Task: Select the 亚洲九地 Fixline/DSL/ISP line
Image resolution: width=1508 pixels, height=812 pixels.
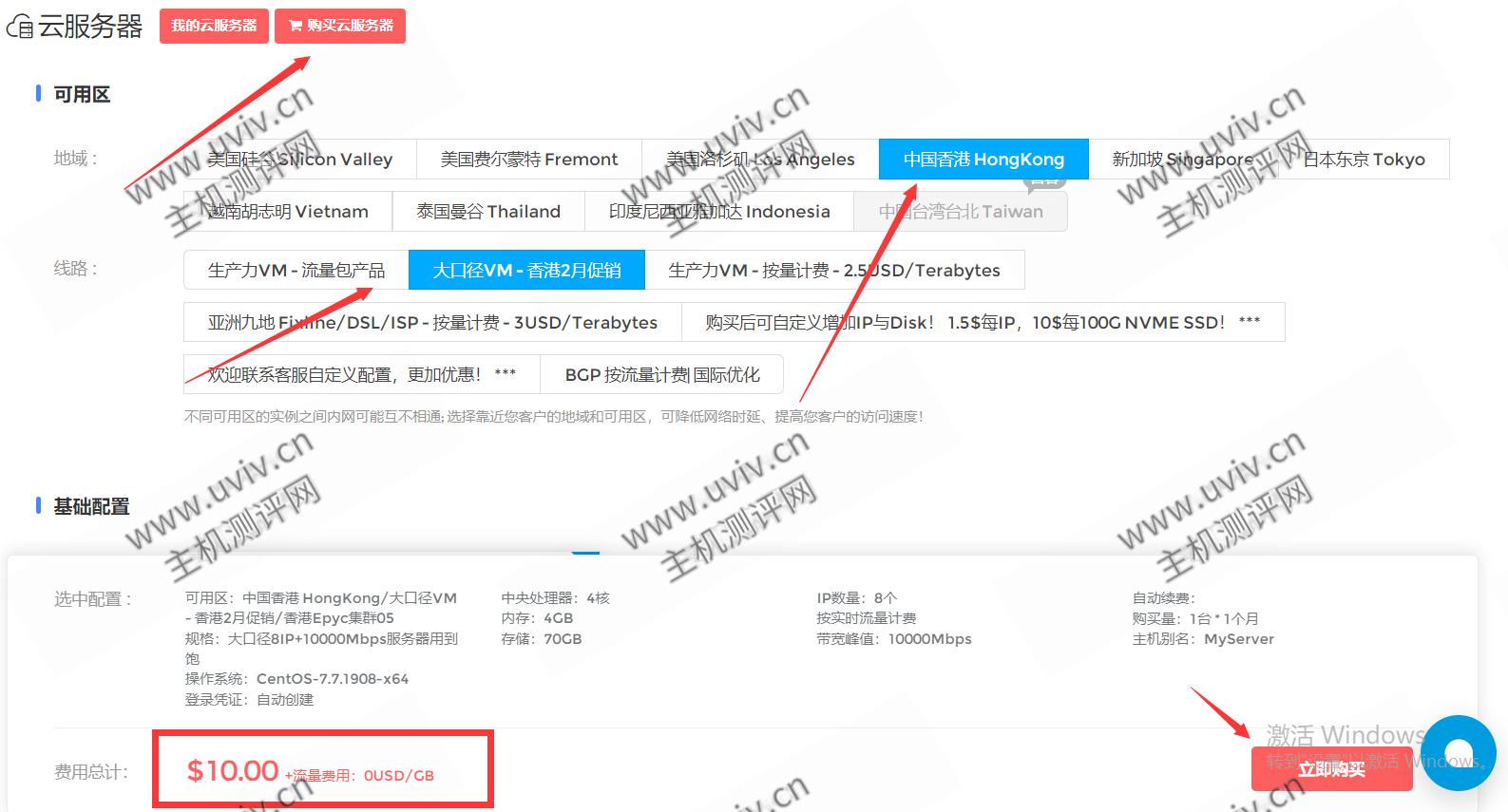Action: click(432, 323)
